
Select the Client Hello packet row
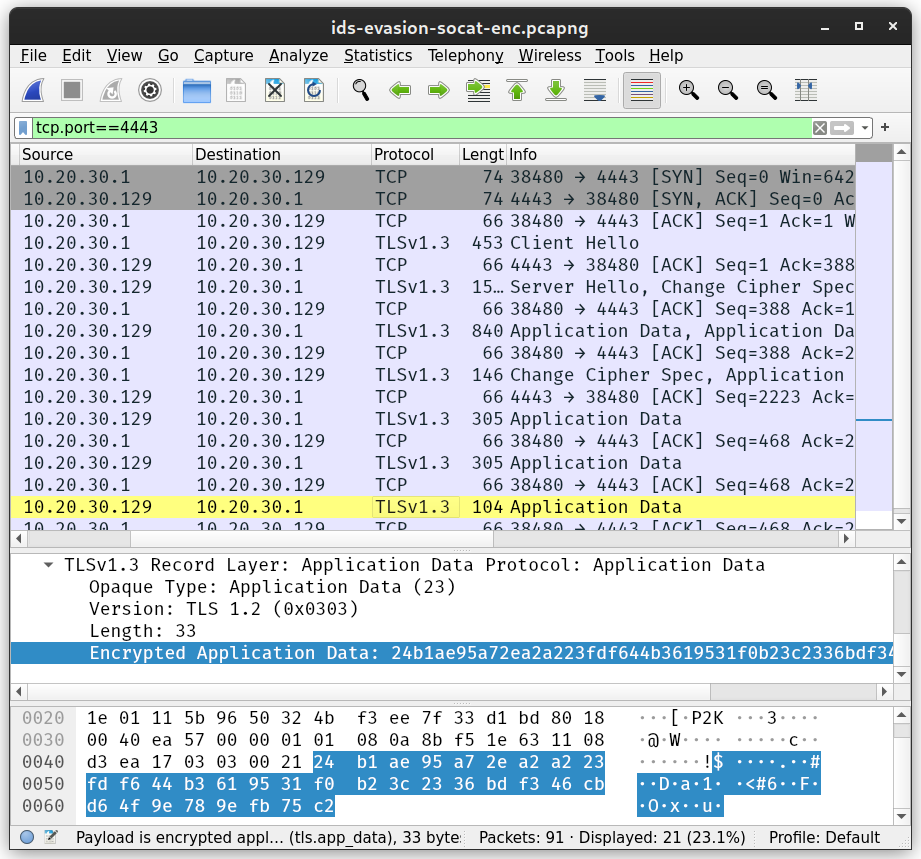tap(433, 243)
